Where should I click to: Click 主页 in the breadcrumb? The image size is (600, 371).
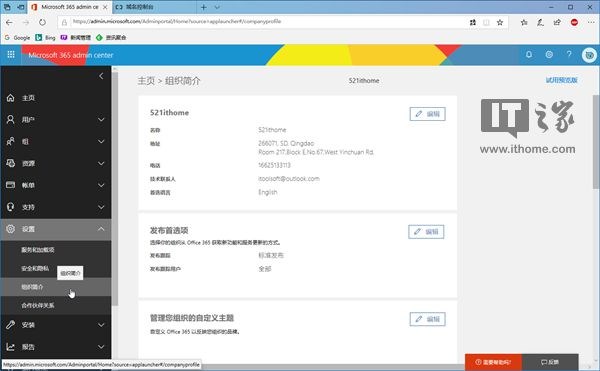click(146, 81)
